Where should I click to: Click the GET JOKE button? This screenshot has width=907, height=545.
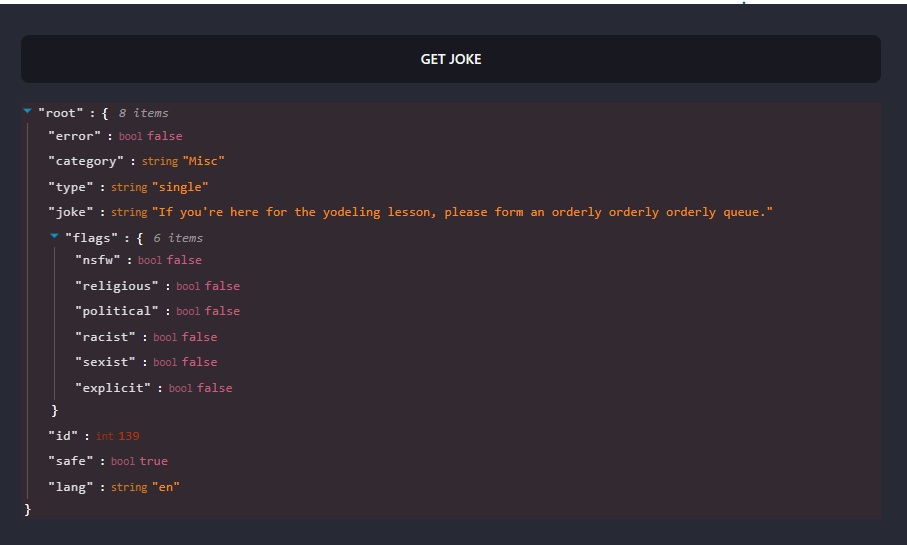click(451, 59)
